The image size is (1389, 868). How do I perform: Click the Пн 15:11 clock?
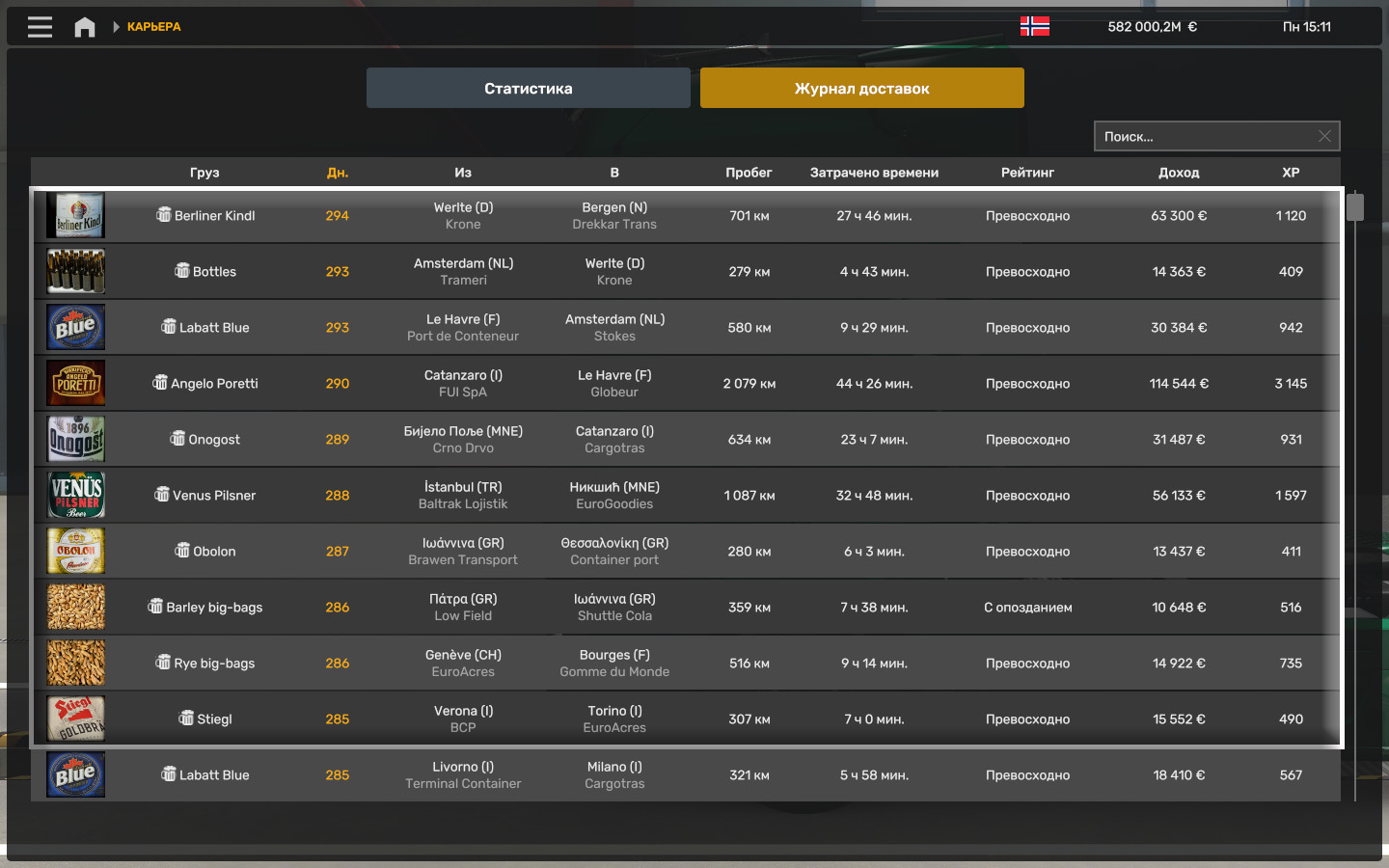(1307, 27)
